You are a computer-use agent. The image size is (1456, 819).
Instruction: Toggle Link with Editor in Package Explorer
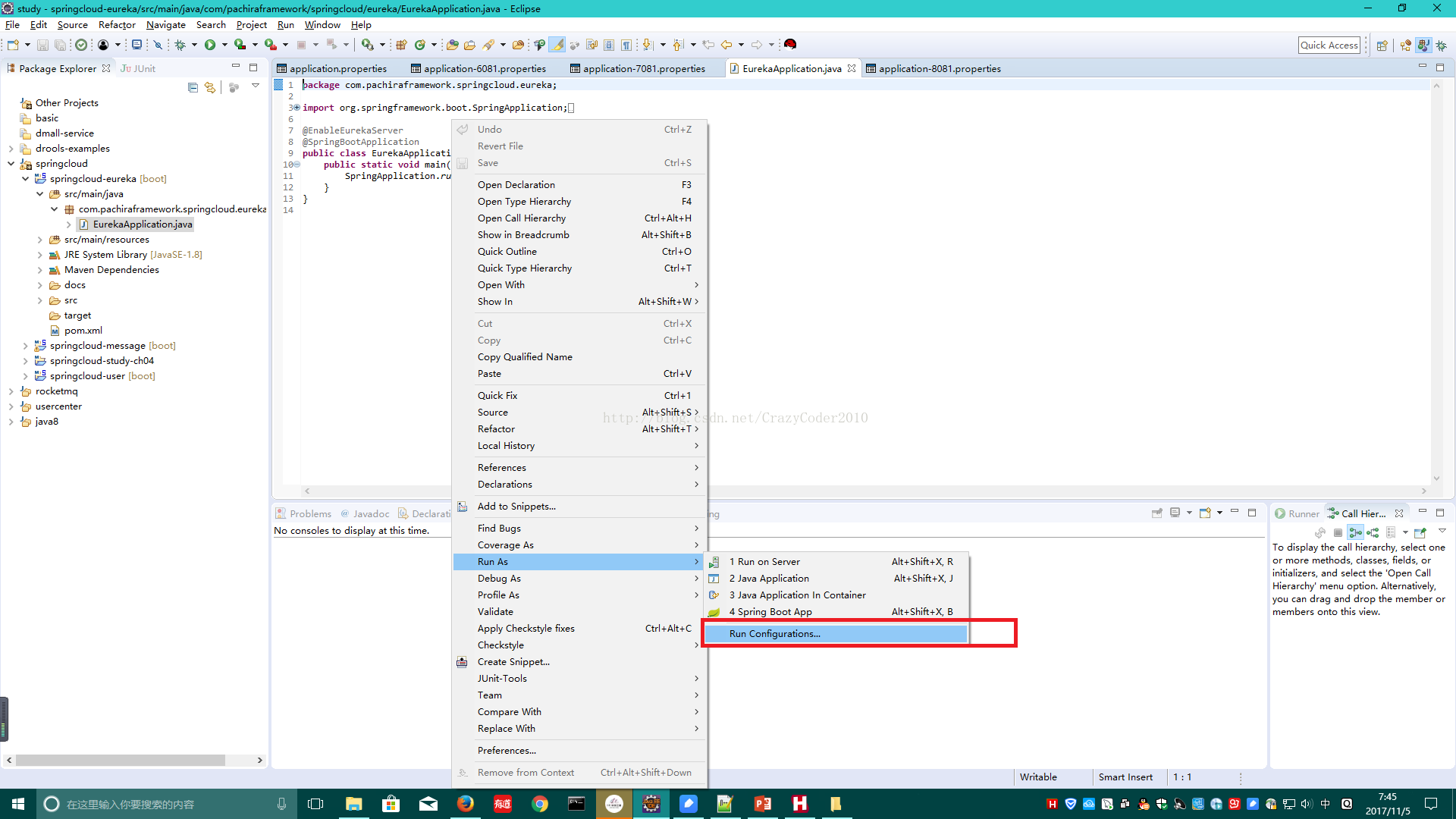pyautogui.click(x=210, y=87)
